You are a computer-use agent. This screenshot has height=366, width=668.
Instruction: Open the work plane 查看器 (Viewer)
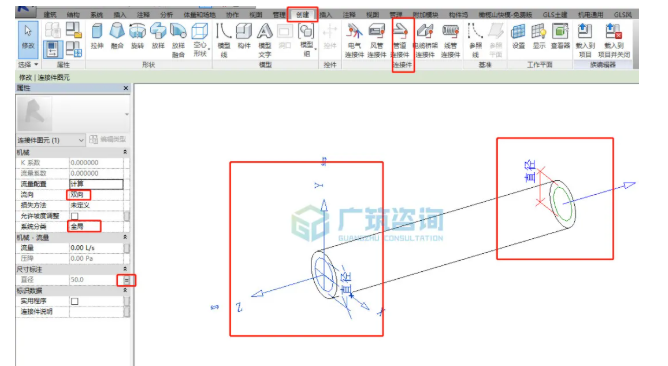click(x=560, y=36)
